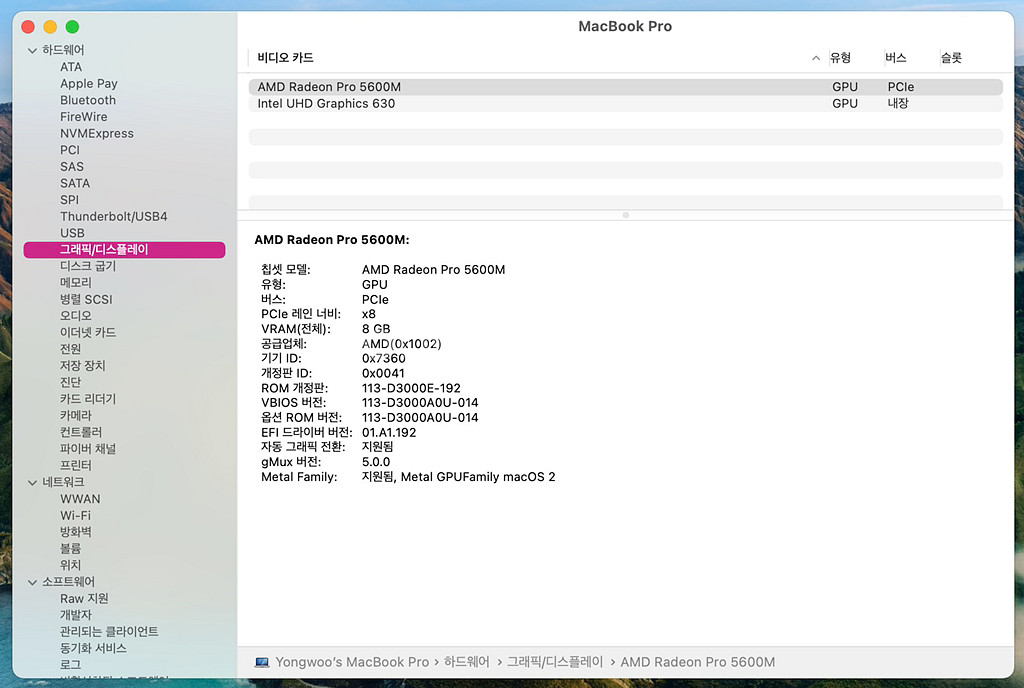The width and height of the screenshot is (1024, 688).
Task: Click the laptop icon in path bar
Action: [x=262, y=662]
